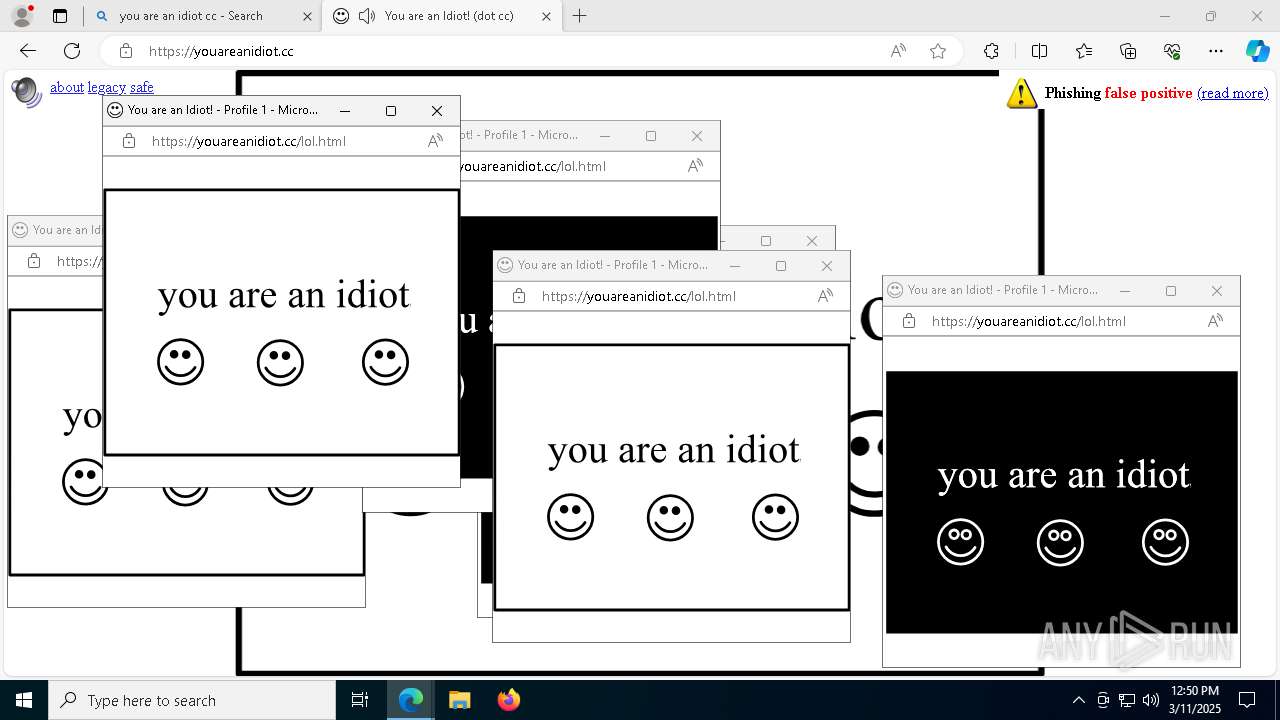
Task: Open the 'about' link
Action: (67, 87)
